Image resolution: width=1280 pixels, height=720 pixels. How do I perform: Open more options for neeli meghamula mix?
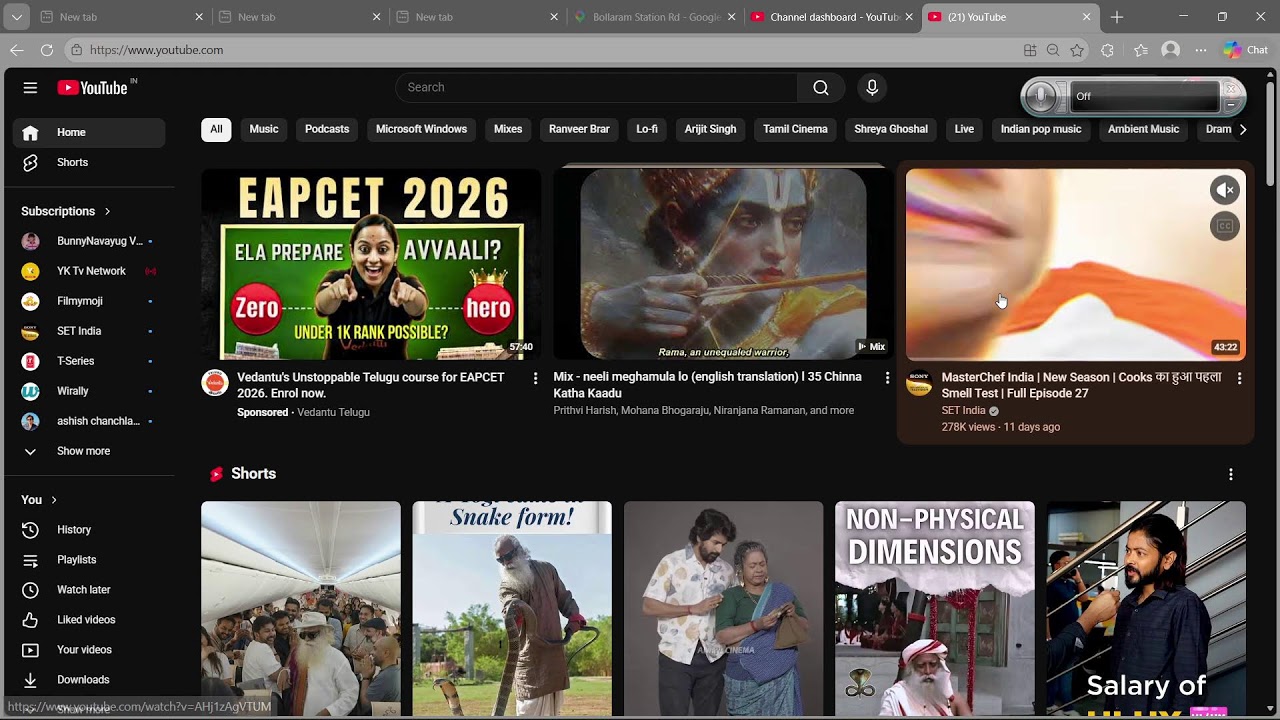pos(887,378)
